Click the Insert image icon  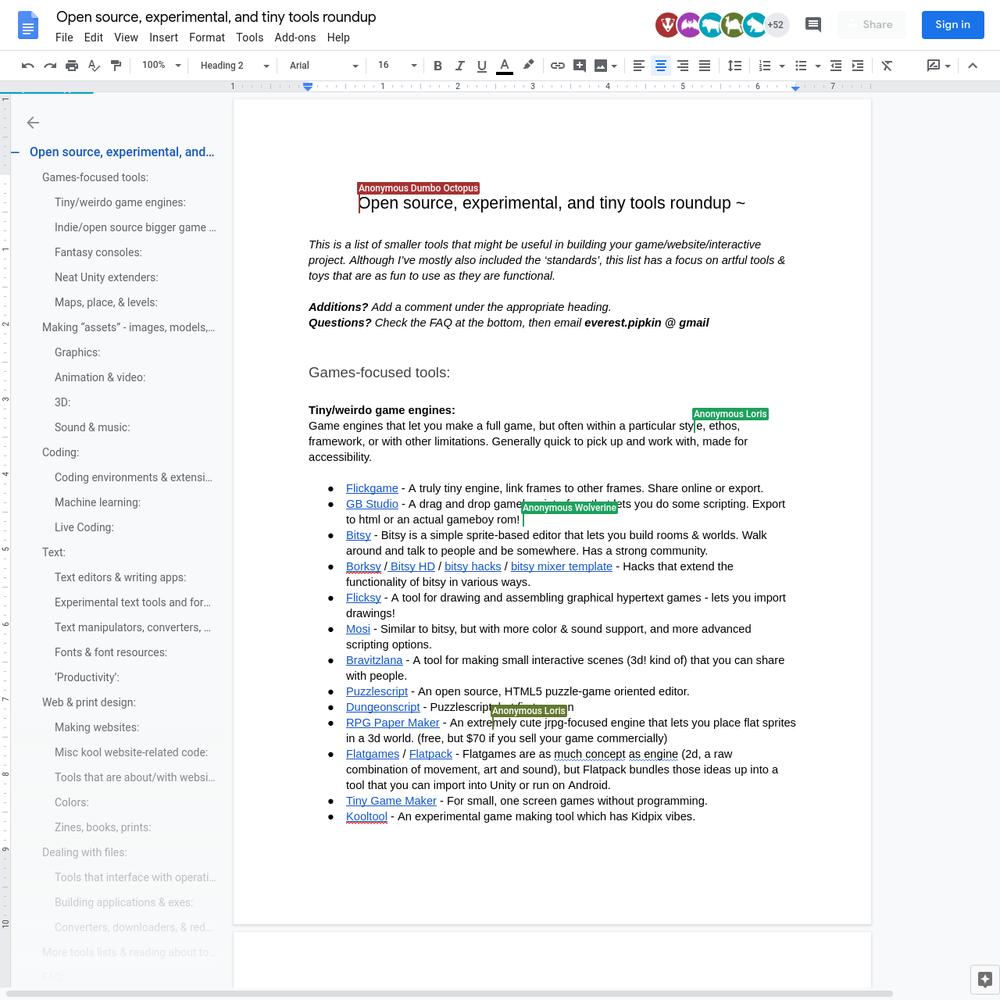[x=600, y=66]
